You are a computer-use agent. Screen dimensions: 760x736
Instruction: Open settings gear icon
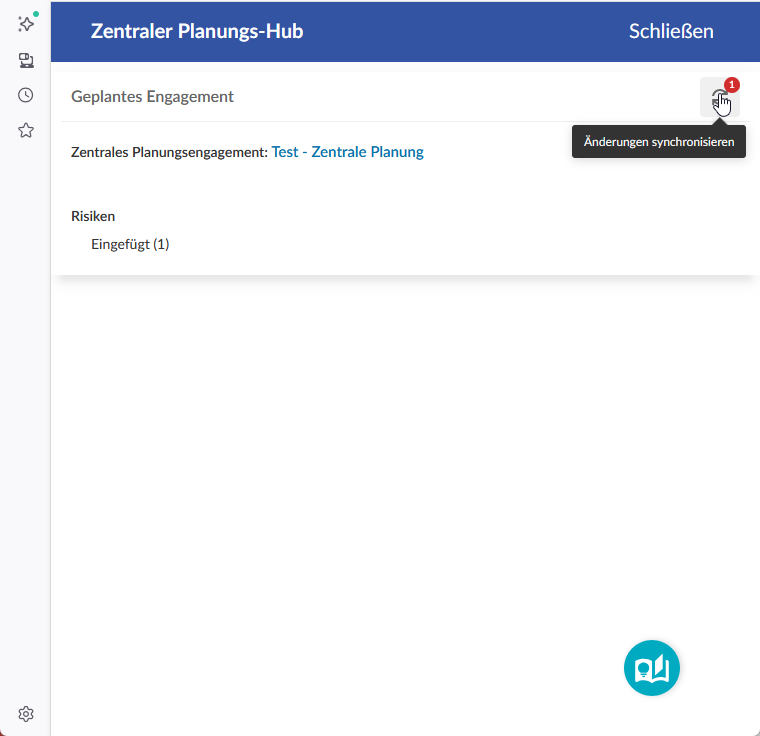(x=26, y=714)
